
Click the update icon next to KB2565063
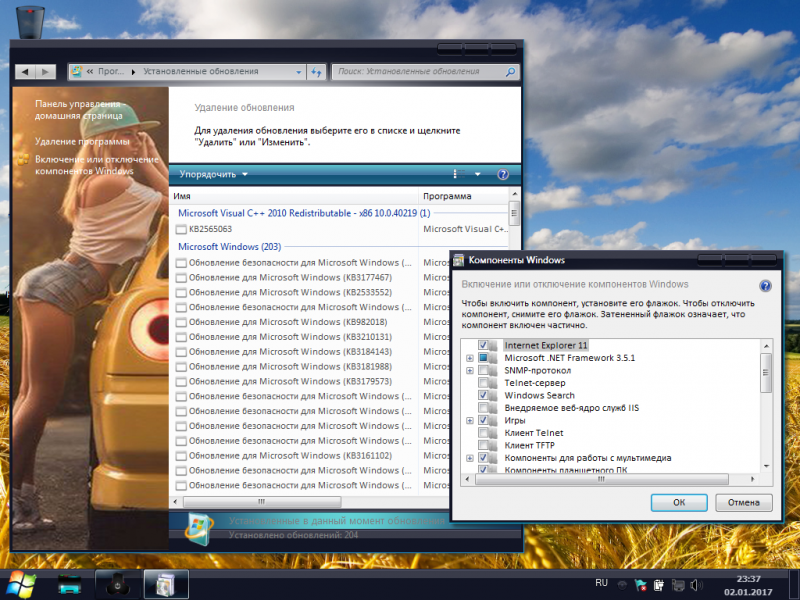pyautogui.click(x=181, y=230)
